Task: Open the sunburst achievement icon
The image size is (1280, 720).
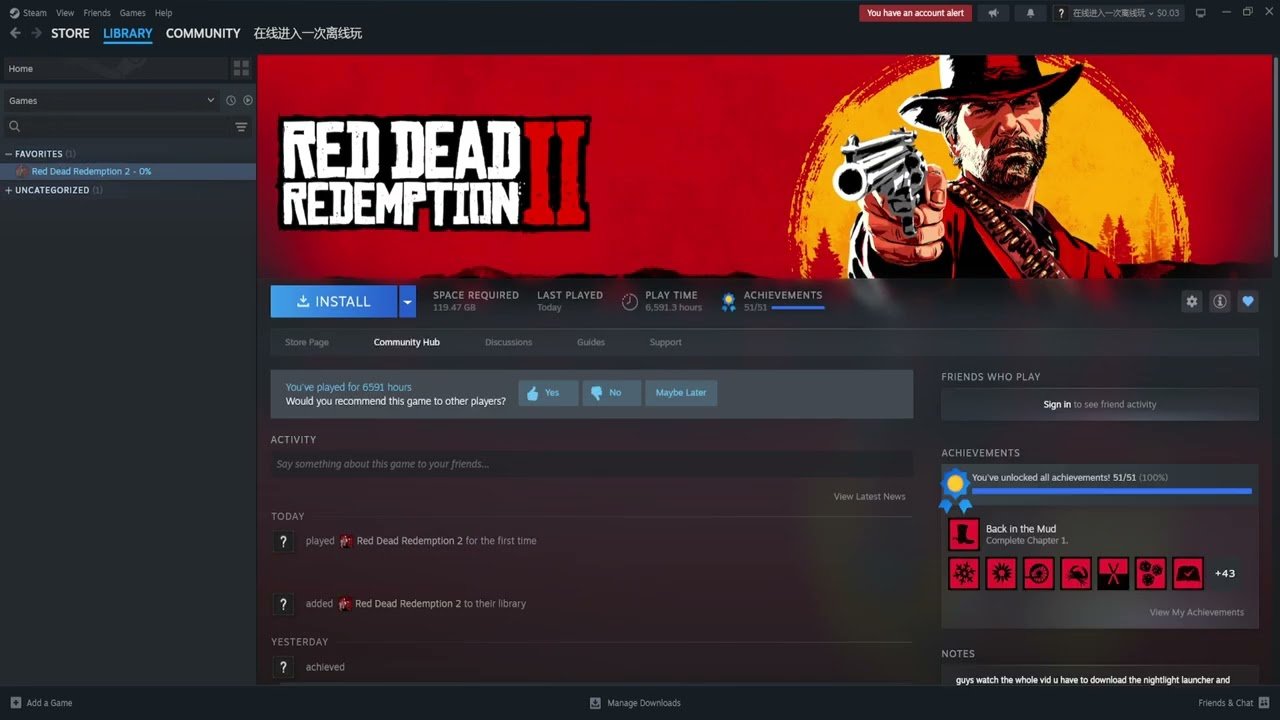Action: coord(1001,573)
